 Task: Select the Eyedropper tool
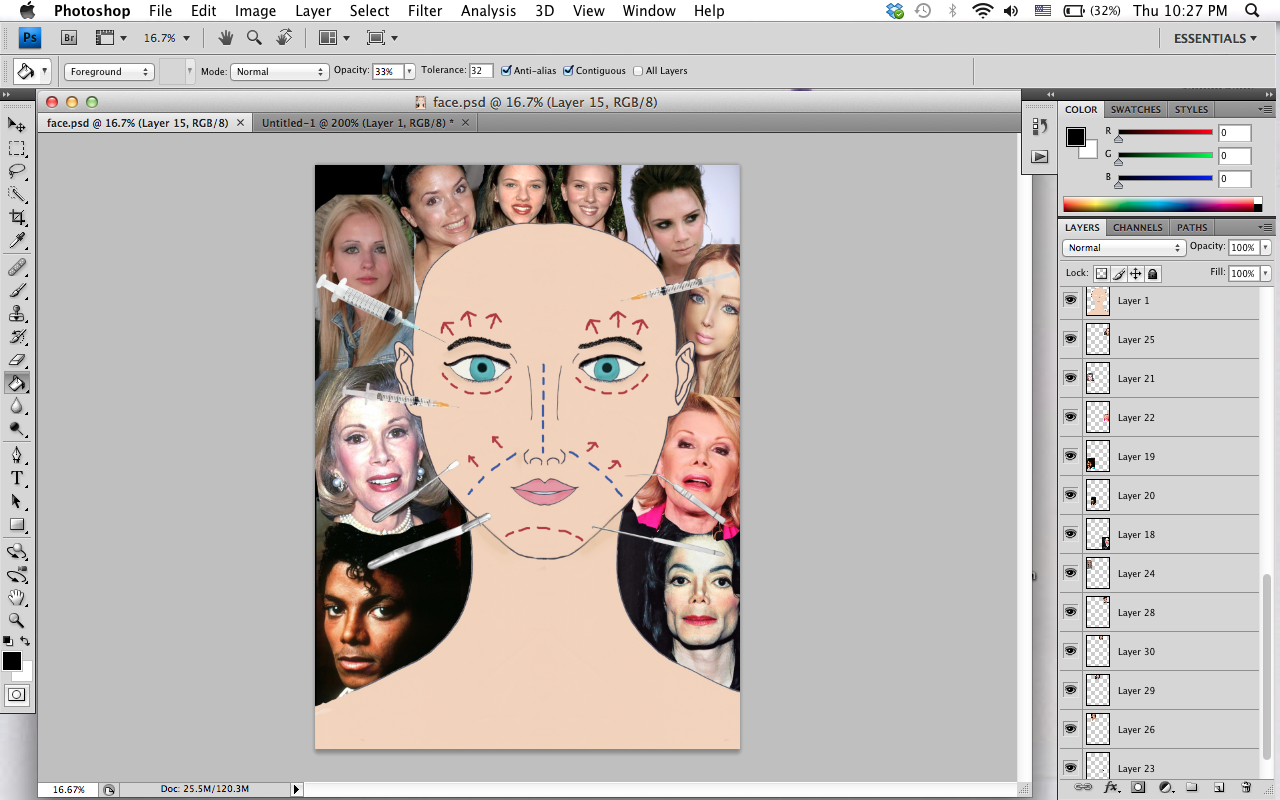pos(17,240)
